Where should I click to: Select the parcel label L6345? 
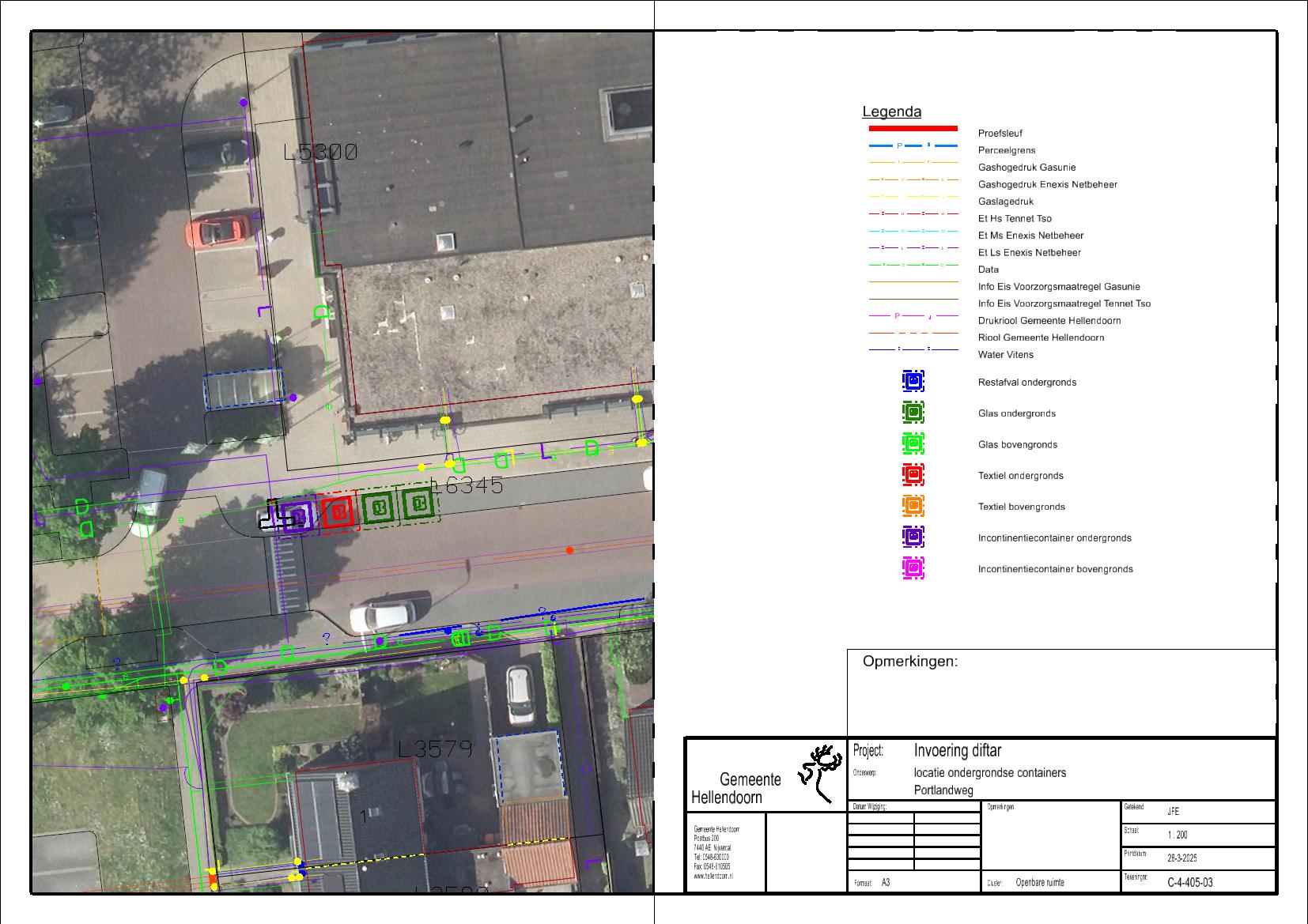466,485
